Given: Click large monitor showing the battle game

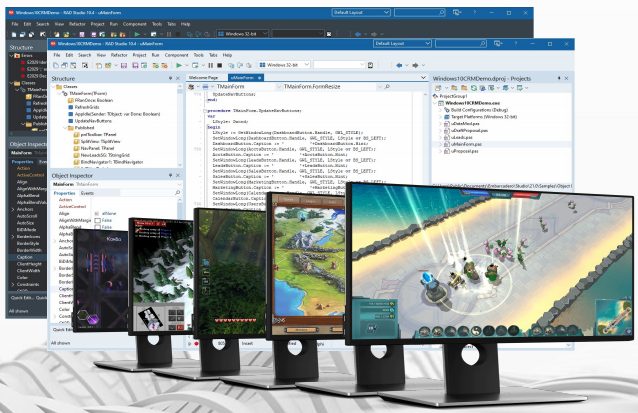Looking at the screenshot, I should pos(492,262).
